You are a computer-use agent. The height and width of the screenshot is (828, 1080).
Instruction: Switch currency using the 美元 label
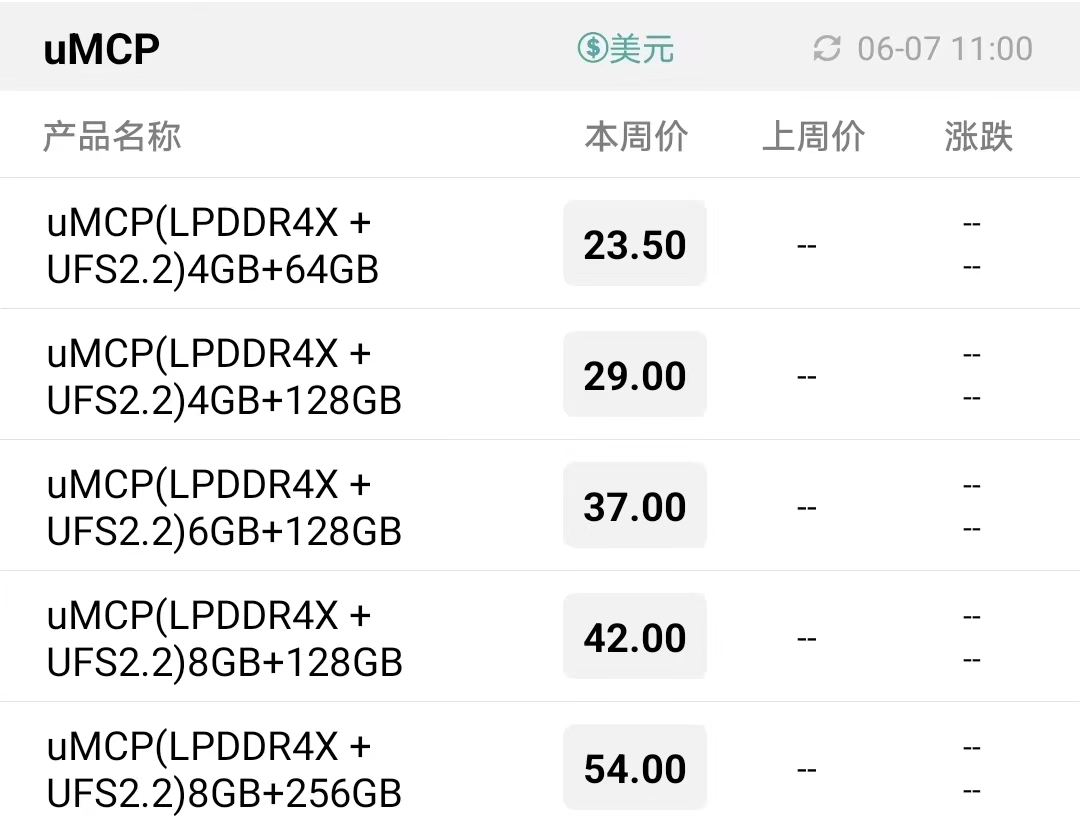(641, 49)
